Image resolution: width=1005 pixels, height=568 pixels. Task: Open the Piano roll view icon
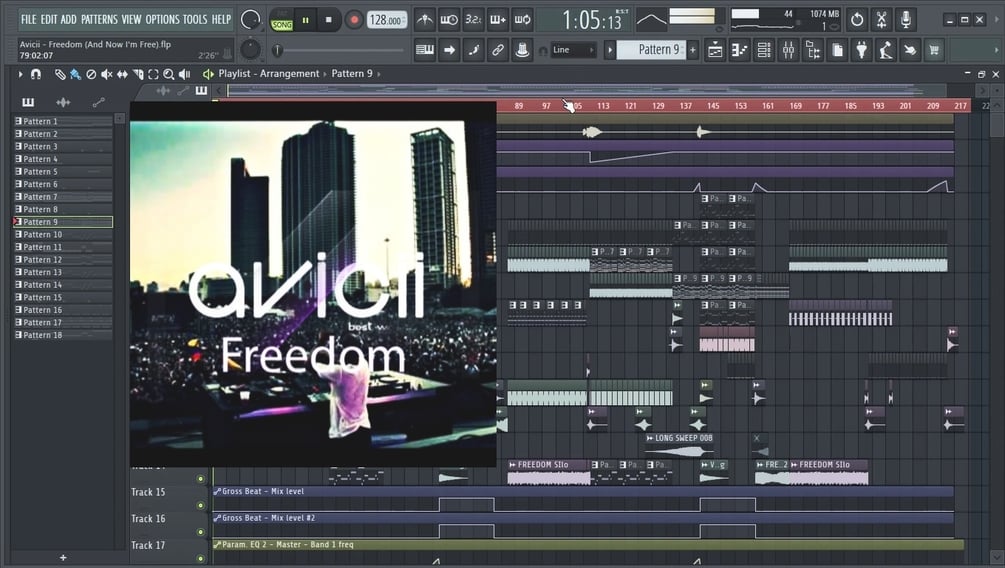pos(739,50)
